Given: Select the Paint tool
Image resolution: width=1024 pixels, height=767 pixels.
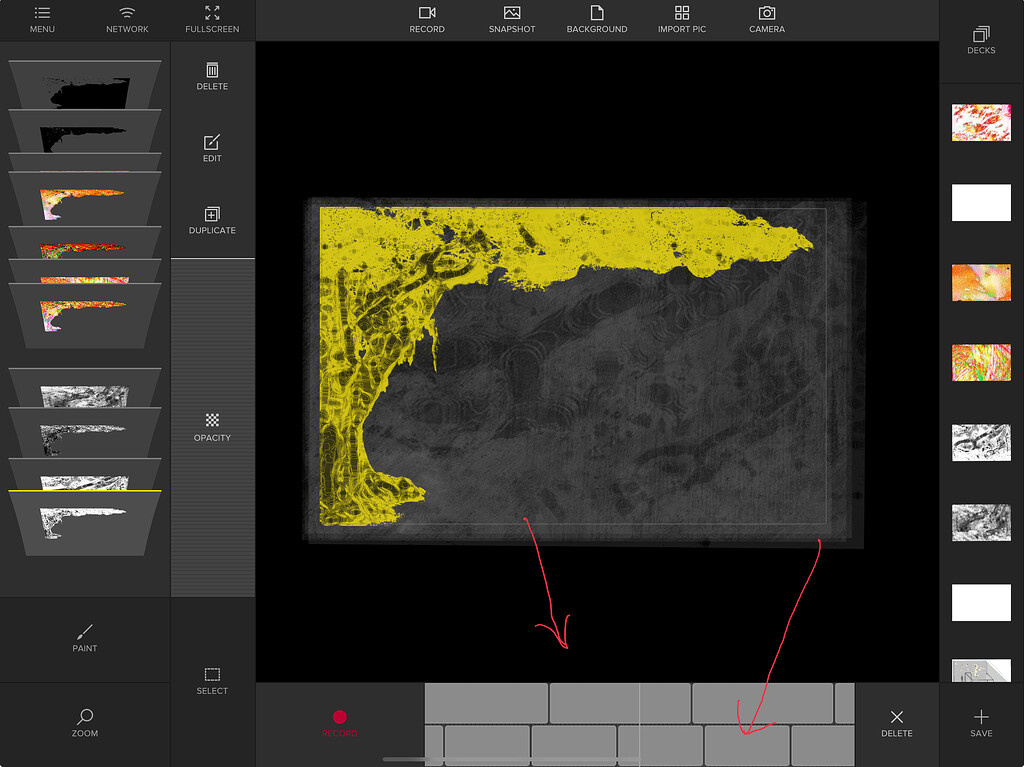Looking at the screenshot, I should 84,640.
